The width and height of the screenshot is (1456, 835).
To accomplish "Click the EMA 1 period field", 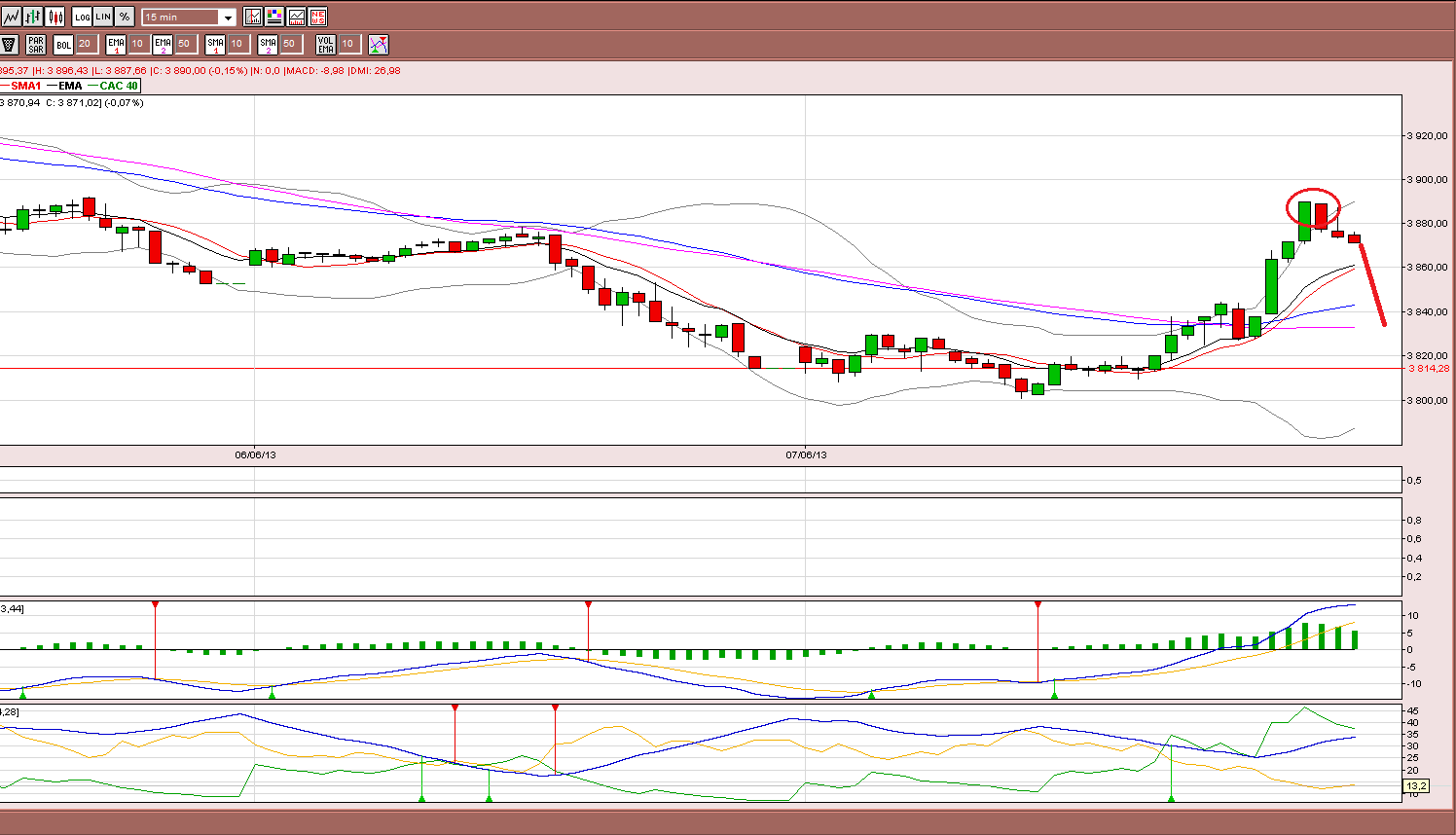I will 138,44.
